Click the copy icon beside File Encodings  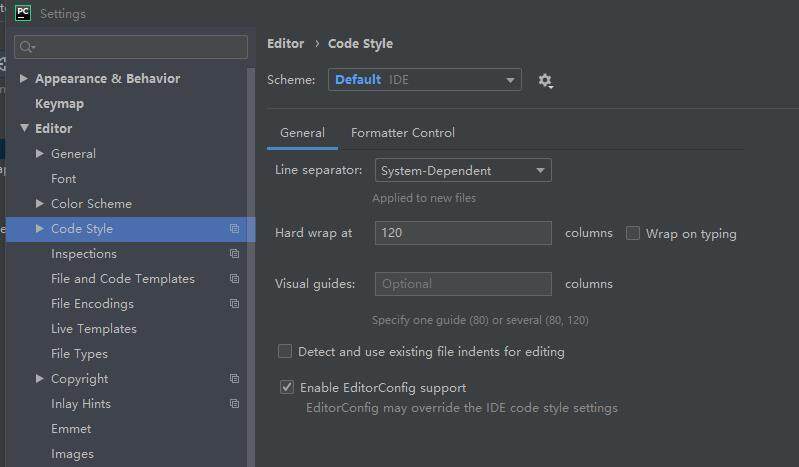234,304
